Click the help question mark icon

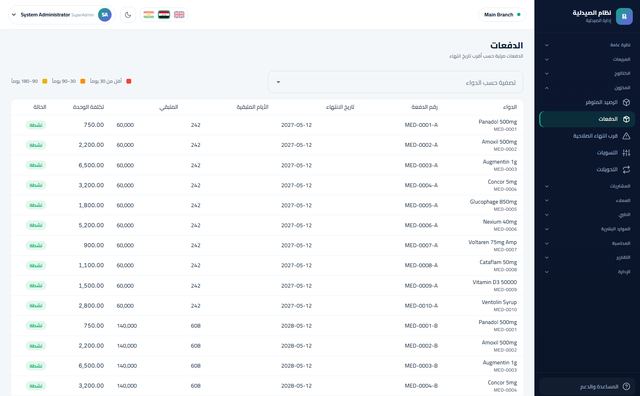point(626,386)
